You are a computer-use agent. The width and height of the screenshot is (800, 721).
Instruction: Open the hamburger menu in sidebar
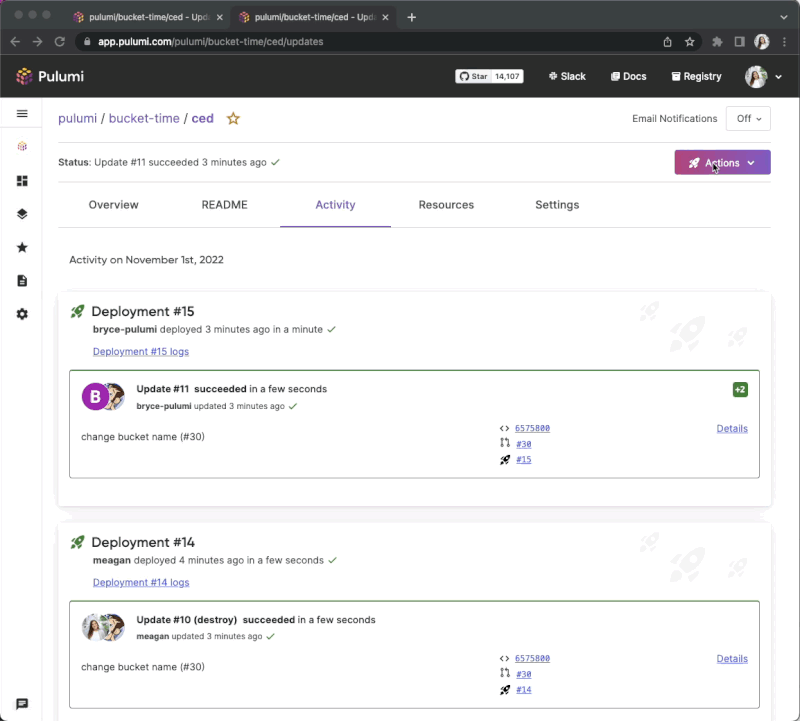(22, 113)
